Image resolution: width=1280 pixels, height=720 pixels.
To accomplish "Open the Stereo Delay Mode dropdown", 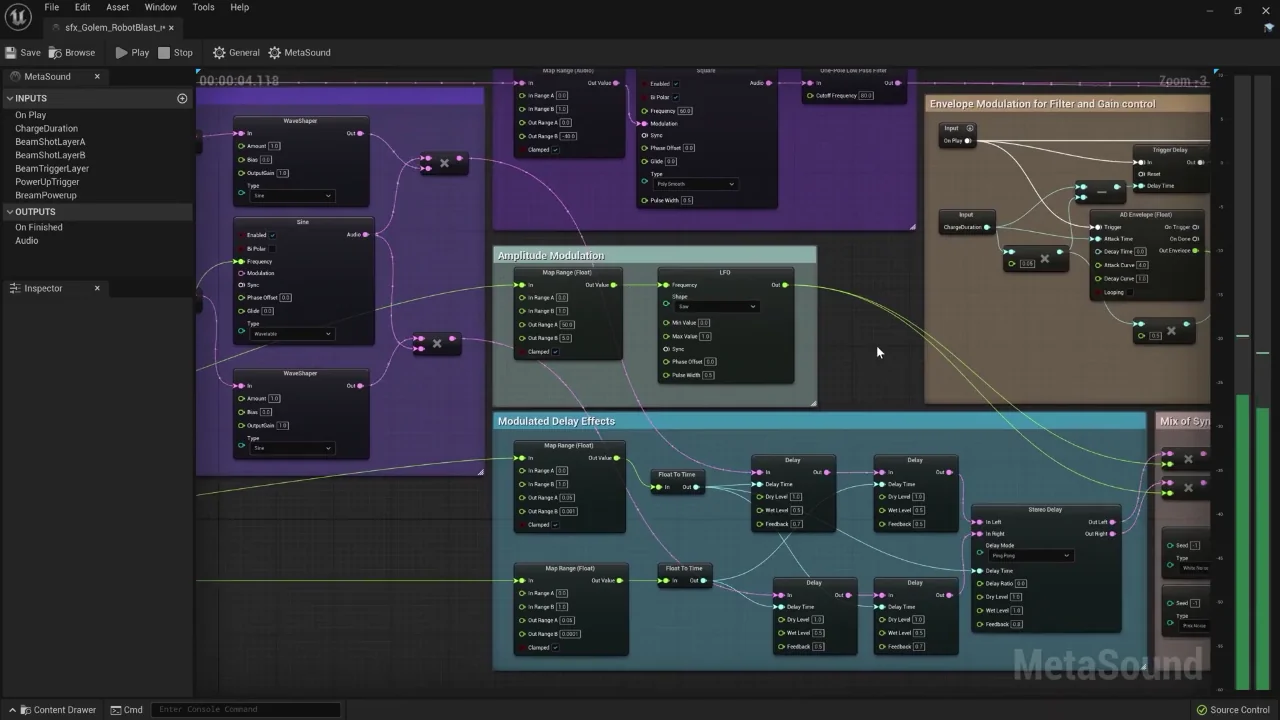I will pos(1030,556).
